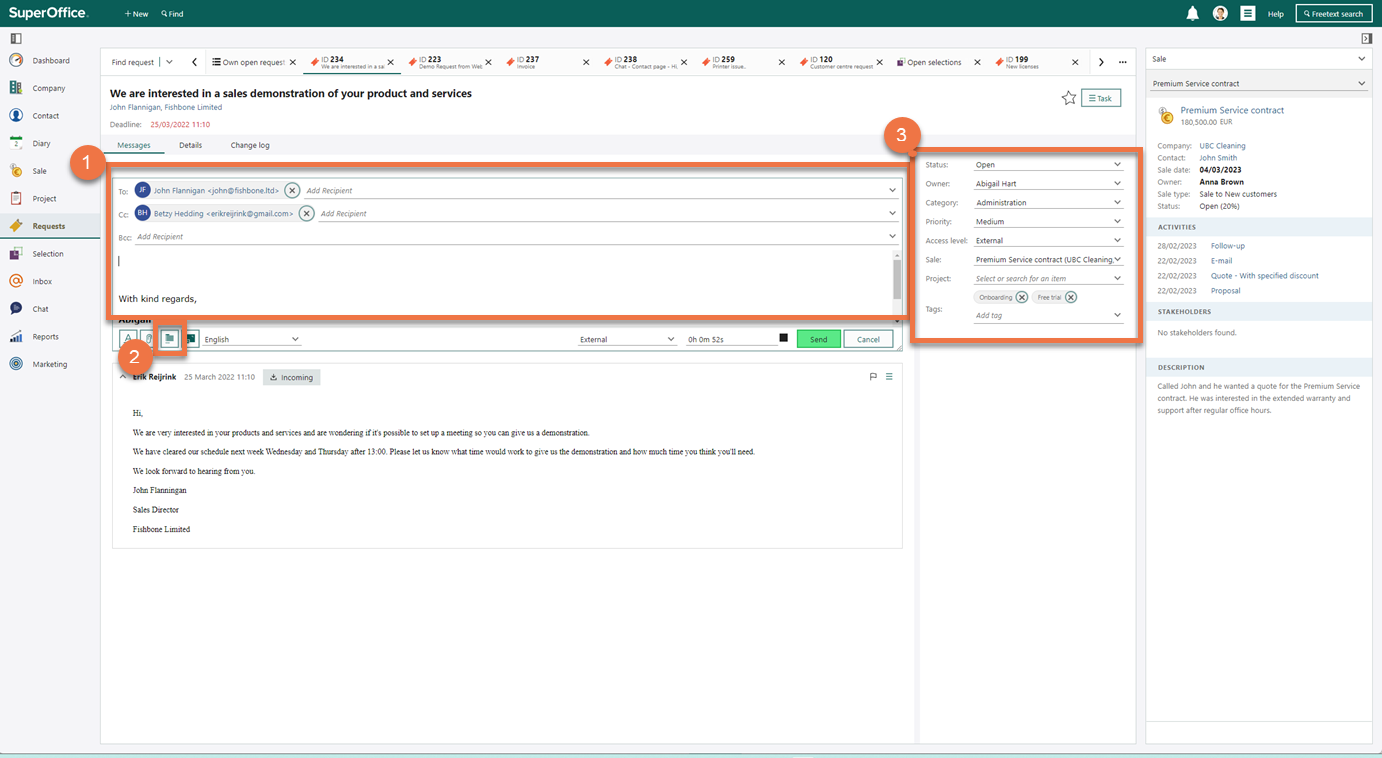Switch to the Details tab
The width and height of the screenshot is (1382, 758).
(x=190, y=145)
